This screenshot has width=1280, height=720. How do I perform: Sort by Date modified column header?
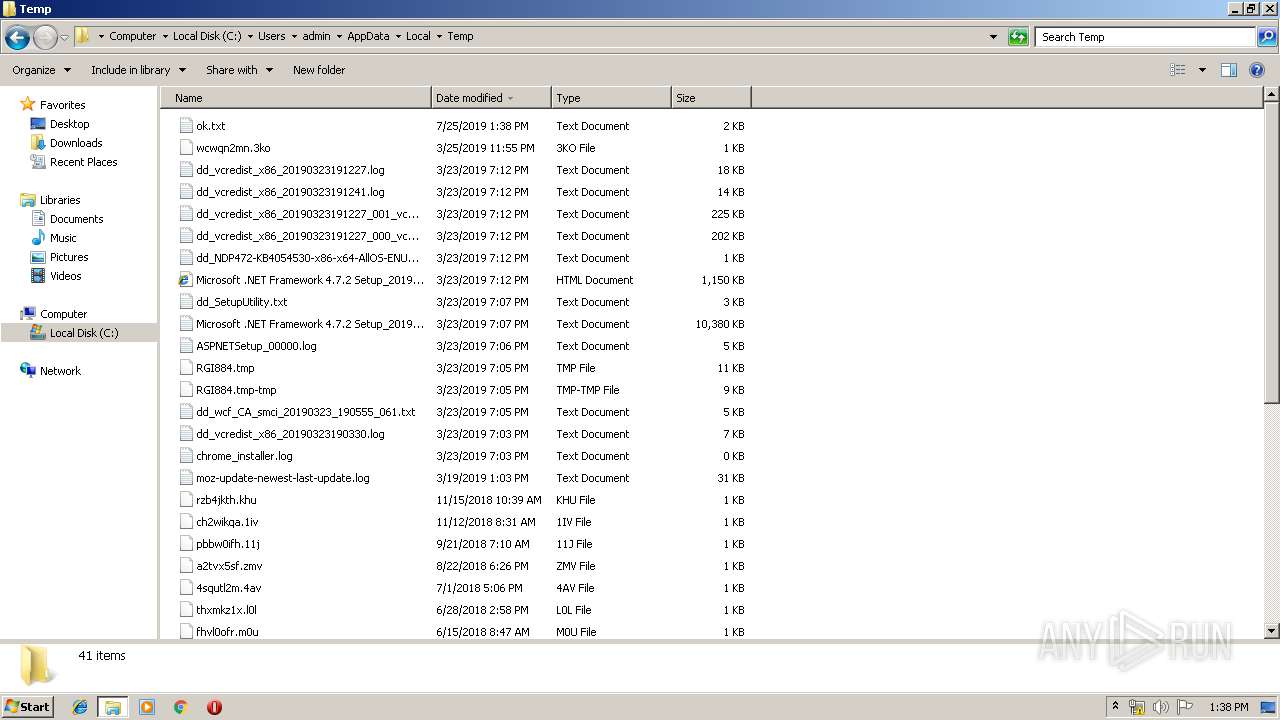[491, 98]
